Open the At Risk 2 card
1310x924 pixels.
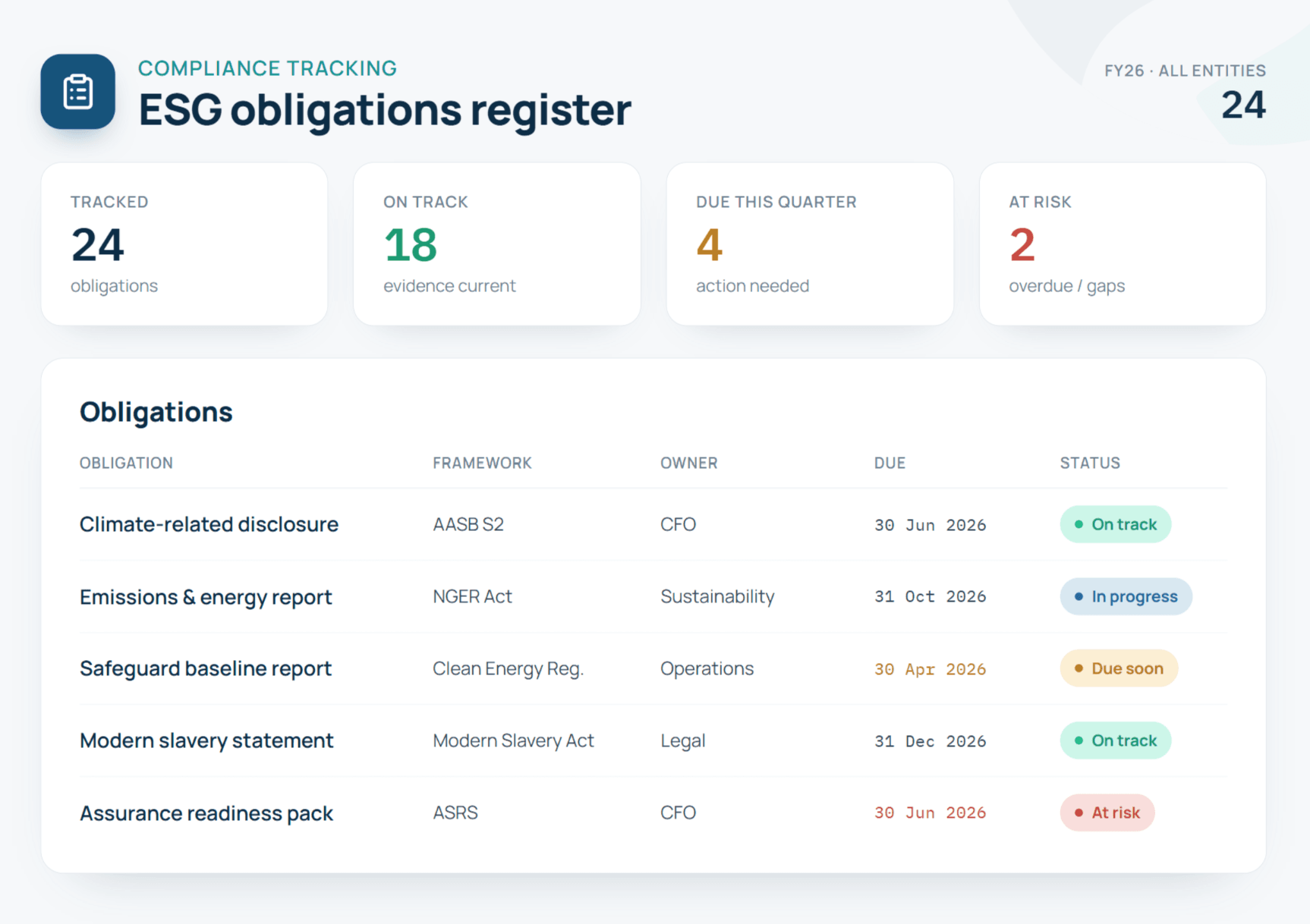1123,244
